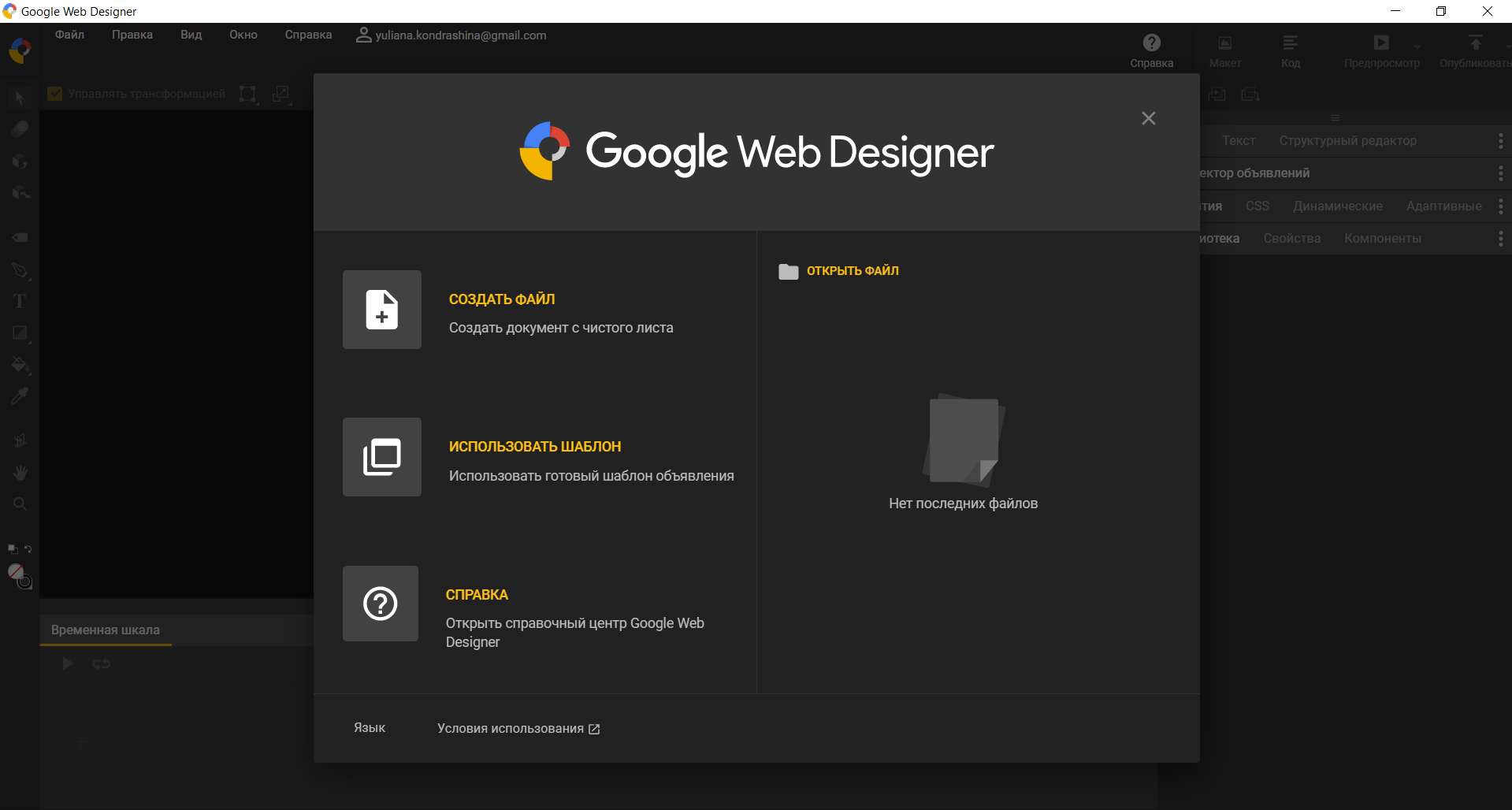Viewport: 1512px width, 810px height.
Task: Click the 'Нет последних файлов' text
Action: (x=963, y=503)
